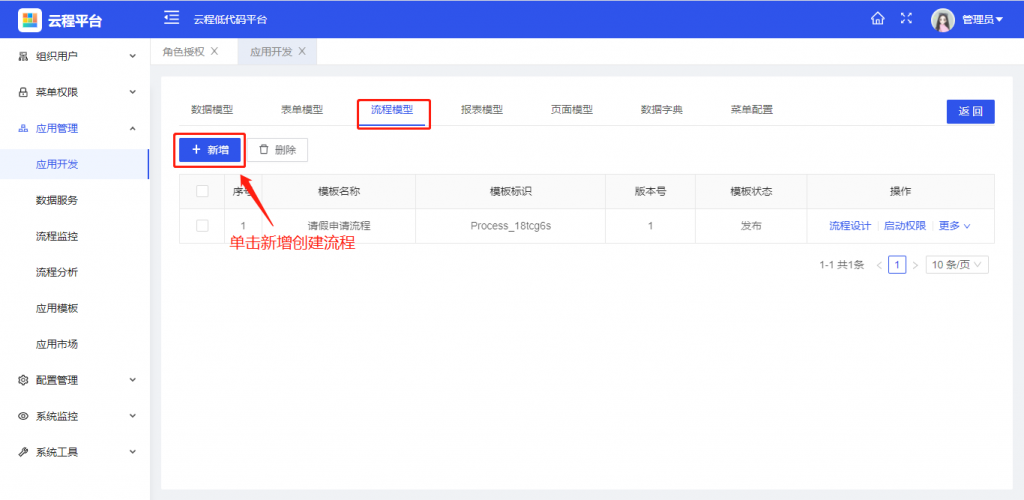Select all rows using header checkbox
The image size is (1024, 500).
pos(202,191)
